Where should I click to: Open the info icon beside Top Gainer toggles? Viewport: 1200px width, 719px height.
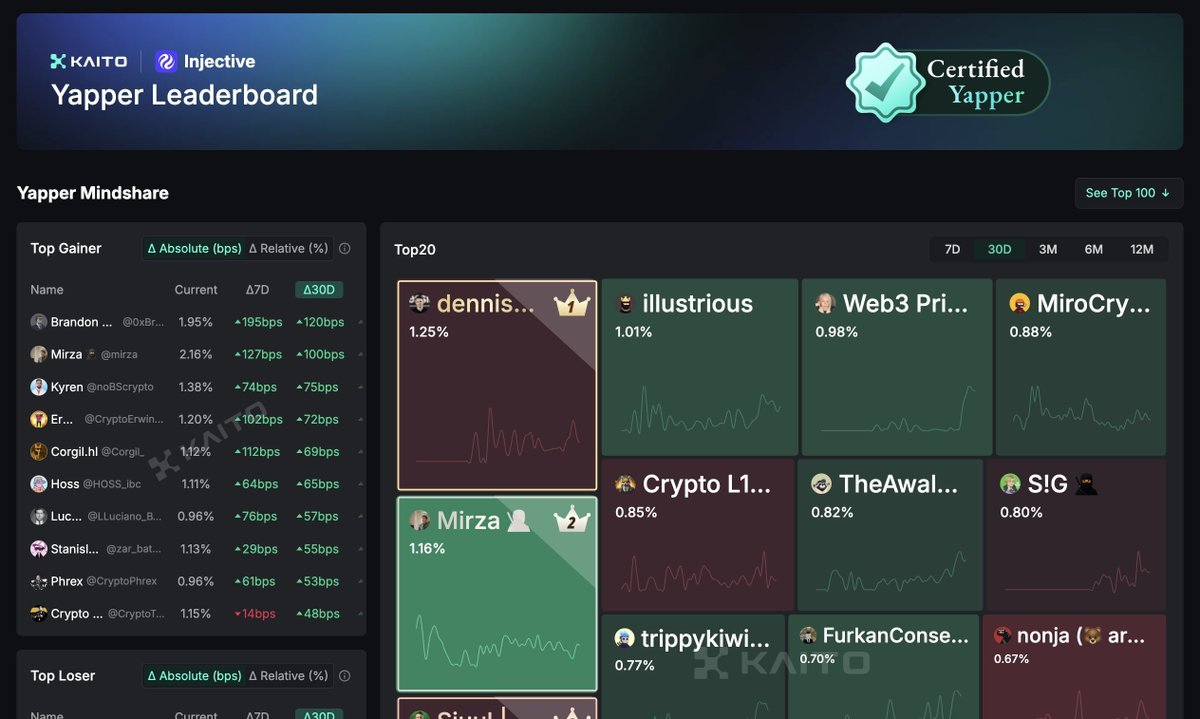[x=345, y=249]
